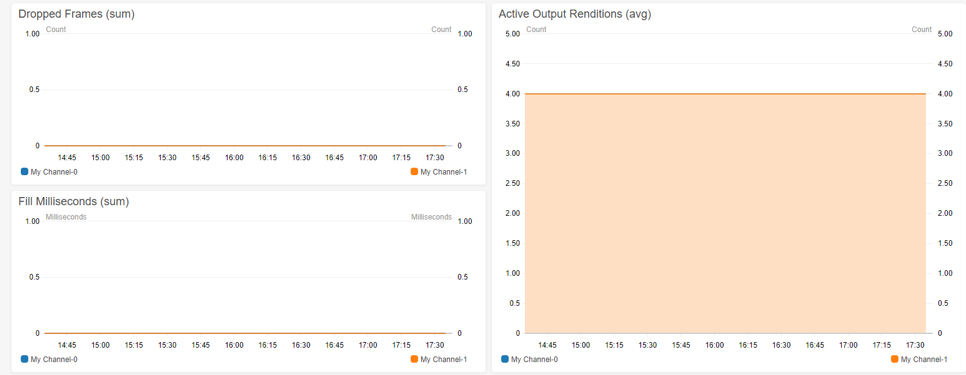
Task: Click the 17:30 time label in Dropped Frames chart
Action: (435, 158)
